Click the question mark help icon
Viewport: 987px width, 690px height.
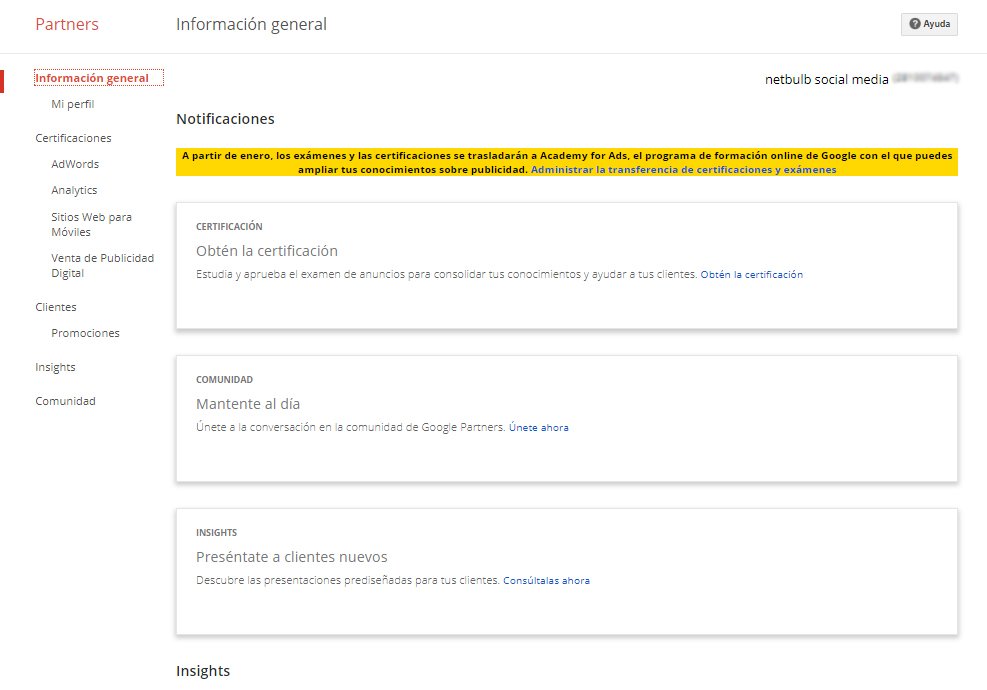click(x=914, y=24)
